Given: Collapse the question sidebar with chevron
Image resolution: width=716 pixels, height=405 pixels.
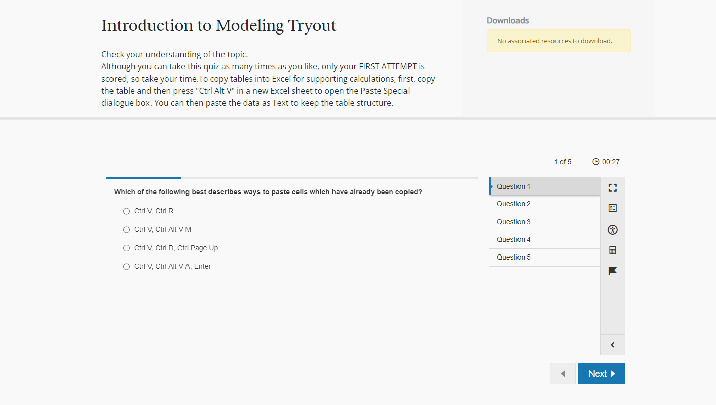Looking at the screenshot, I should pos(612,345).
